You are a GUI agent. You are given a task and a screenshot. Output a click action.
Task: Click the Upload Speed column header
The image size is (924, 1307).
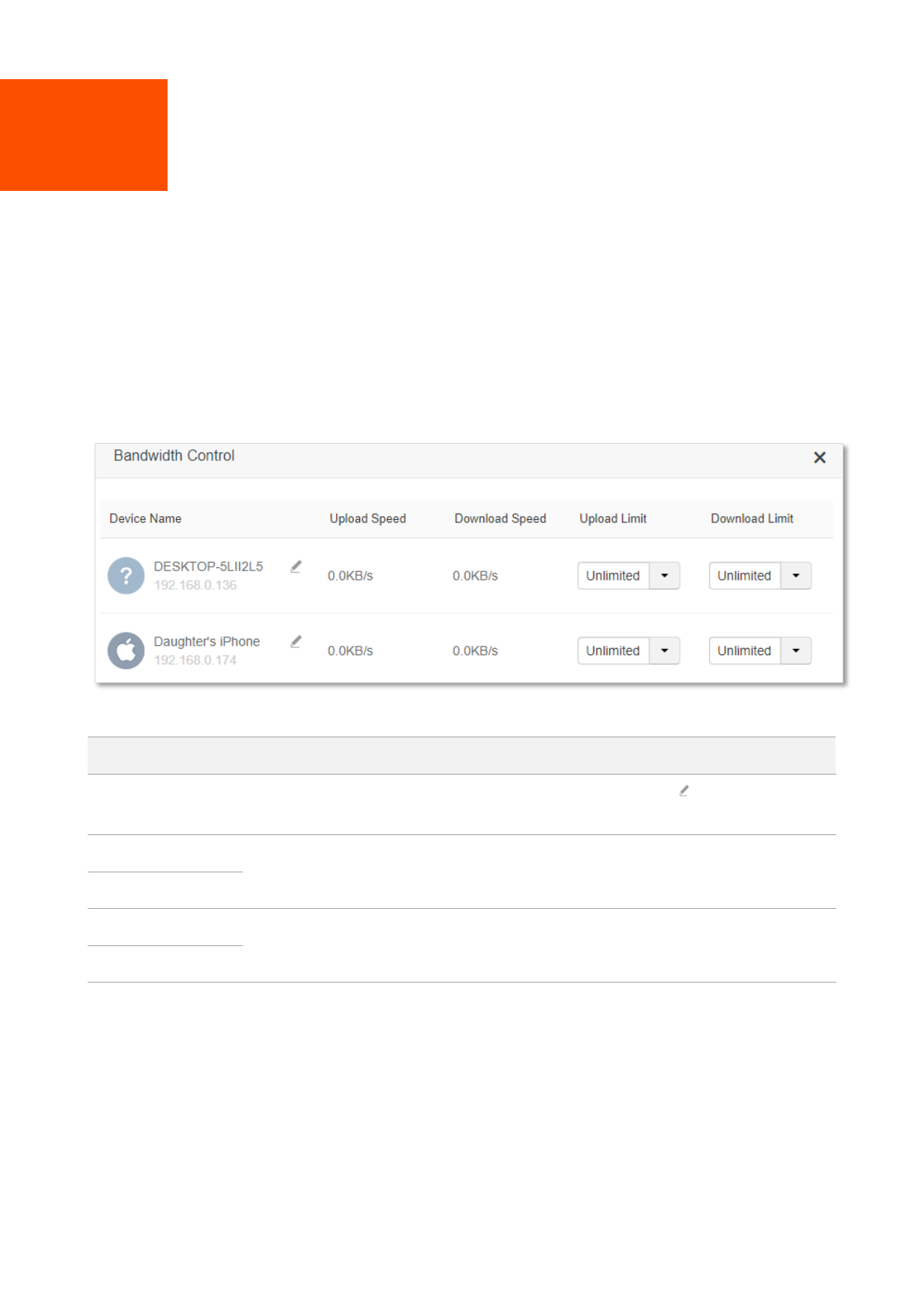click(368, 518)
